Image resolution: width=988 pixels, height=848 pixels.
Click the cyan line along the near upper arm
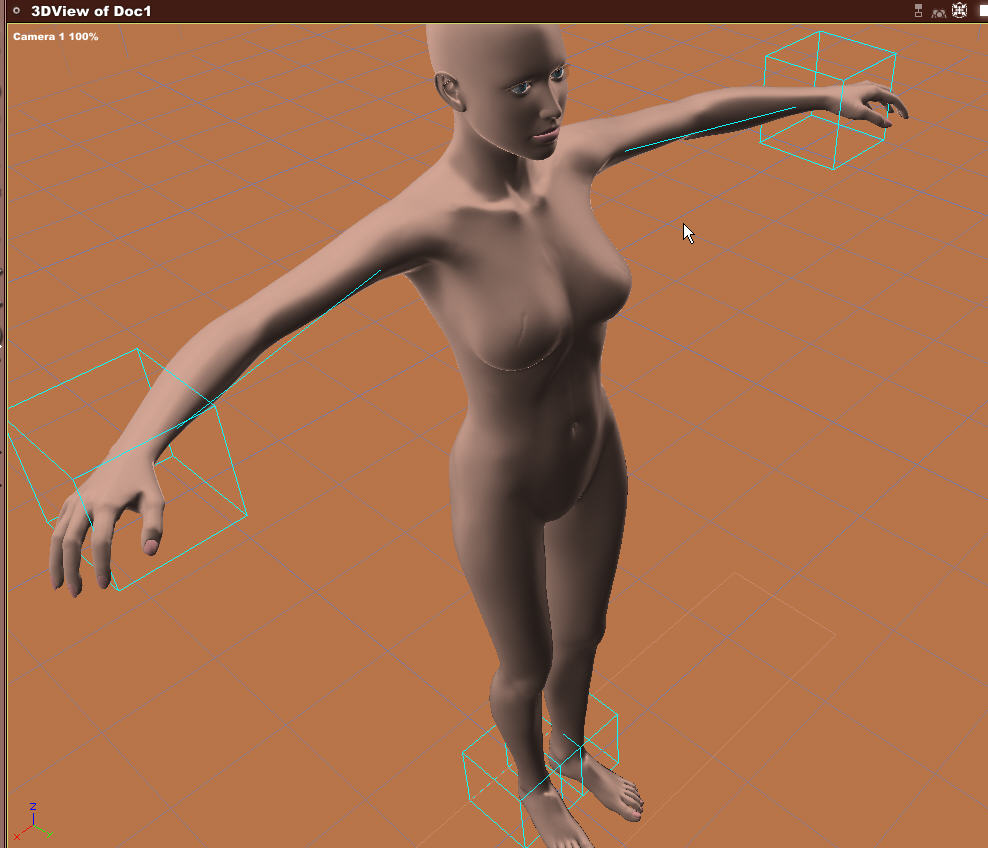pos(296,335)
